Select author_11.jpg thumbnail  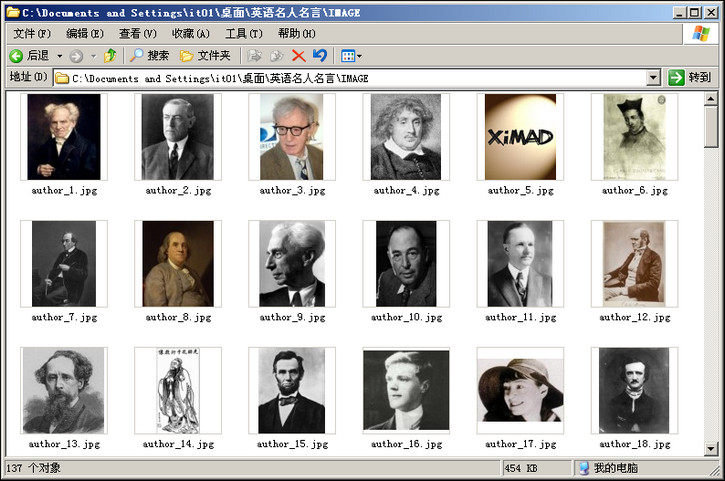pyautogui.click(x=520, y=264)
